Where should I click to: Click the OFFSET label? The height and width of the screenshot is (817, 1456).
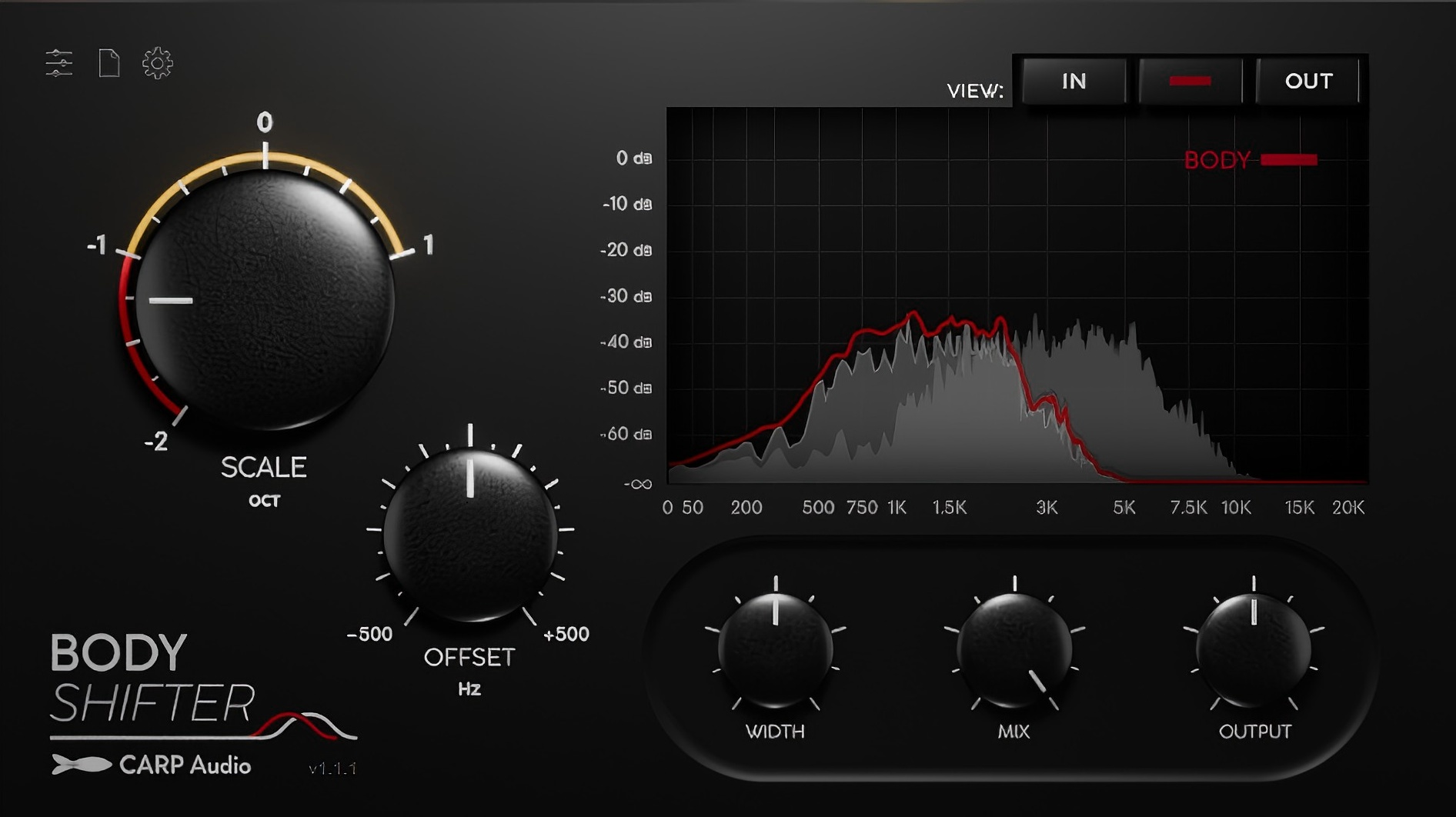point(469,657)
